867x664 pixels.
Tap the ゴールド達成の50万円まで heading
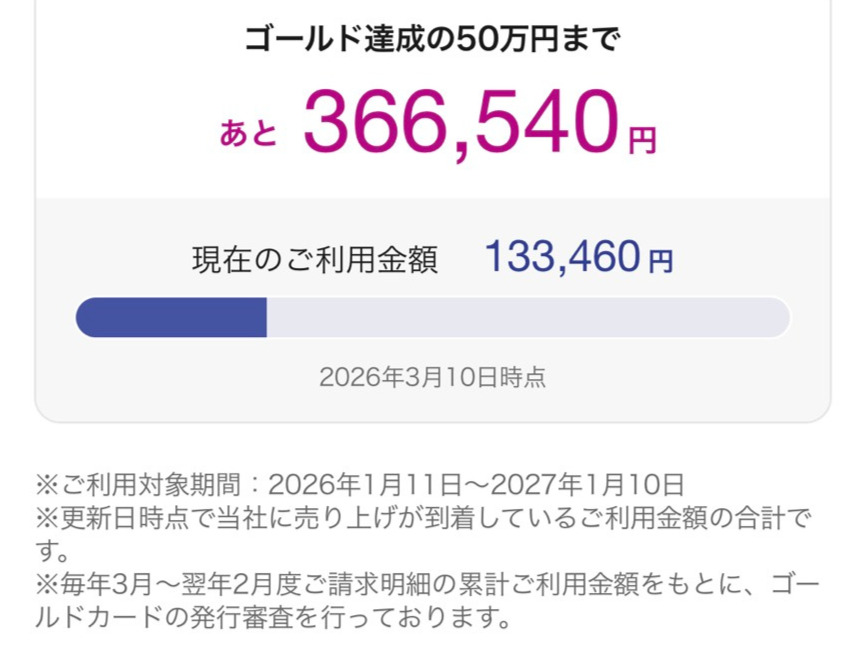click(x=432, y=40)
